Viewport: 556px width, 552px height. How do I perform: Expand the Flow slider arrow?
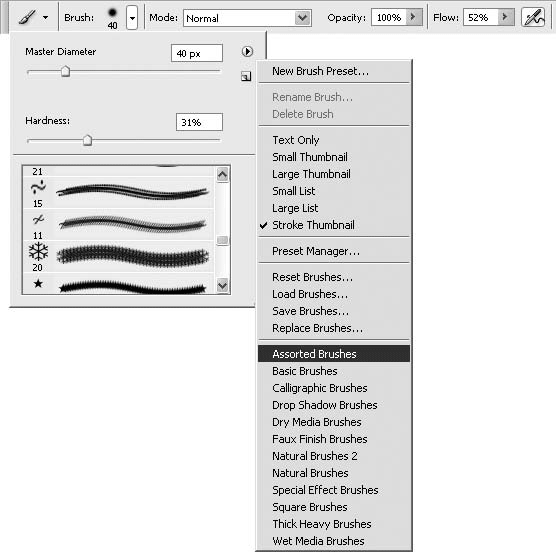(505, 17)
